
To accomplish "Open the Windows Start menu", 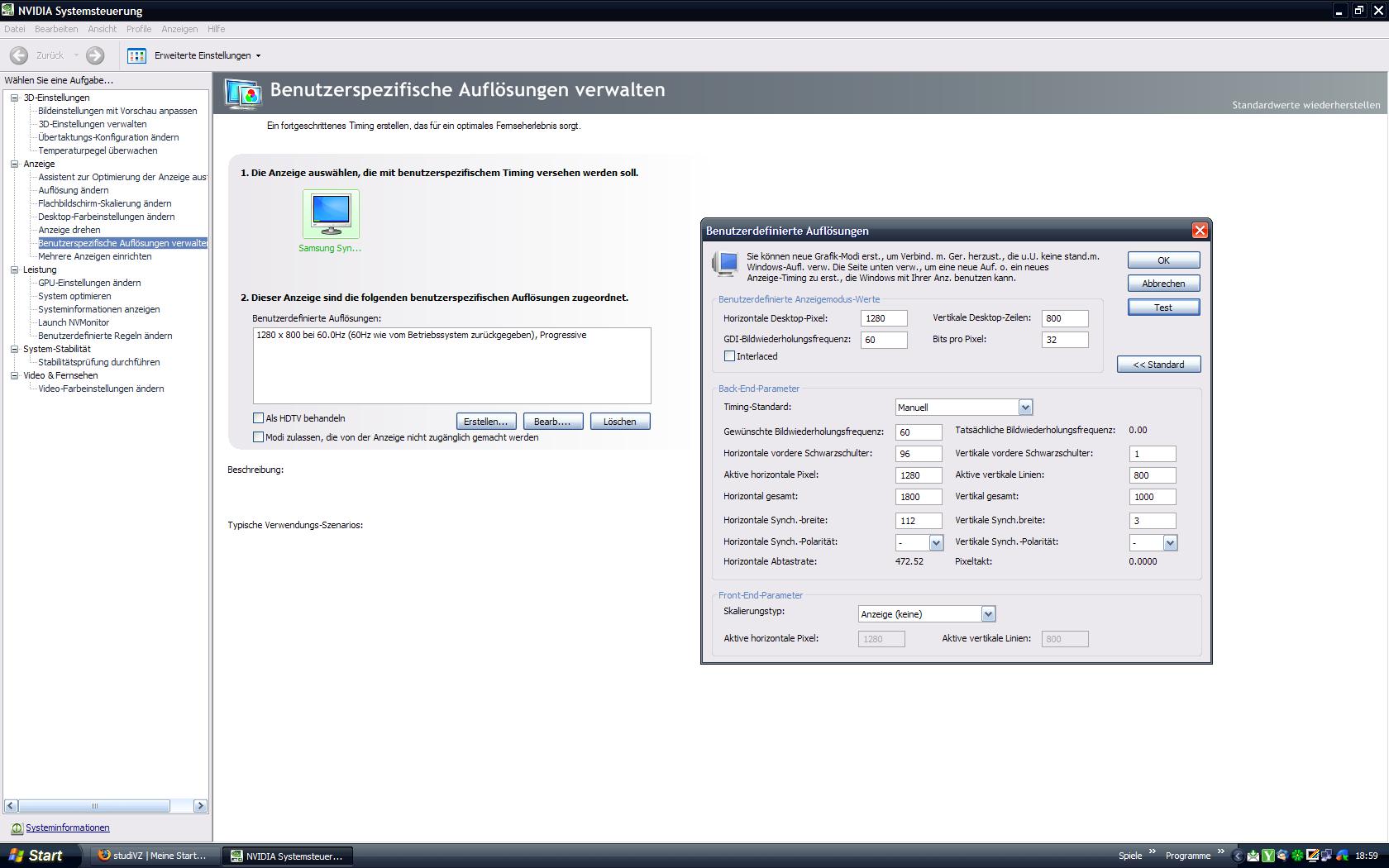I will (36, 856).
